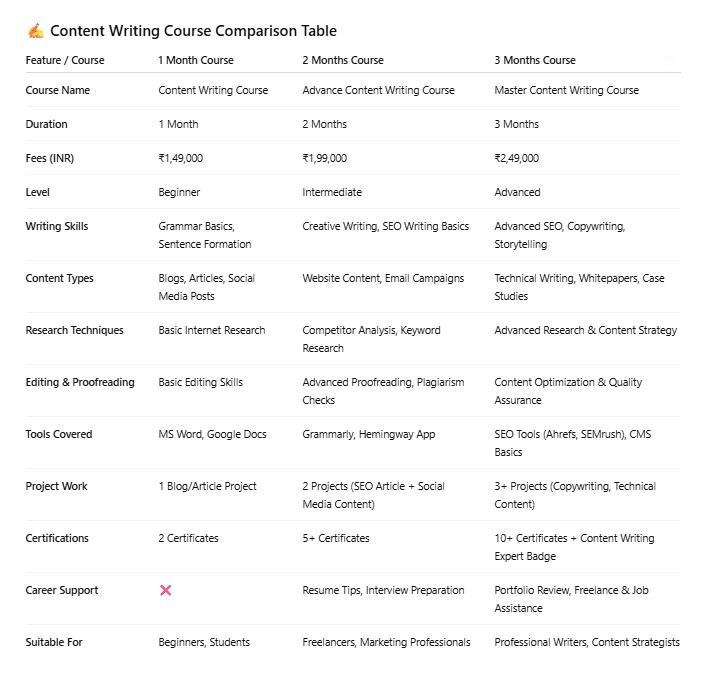The width and height of the screenshot is (718, 676).
Task: Select the 1 Month Course column header
Action: pos(196,60)
